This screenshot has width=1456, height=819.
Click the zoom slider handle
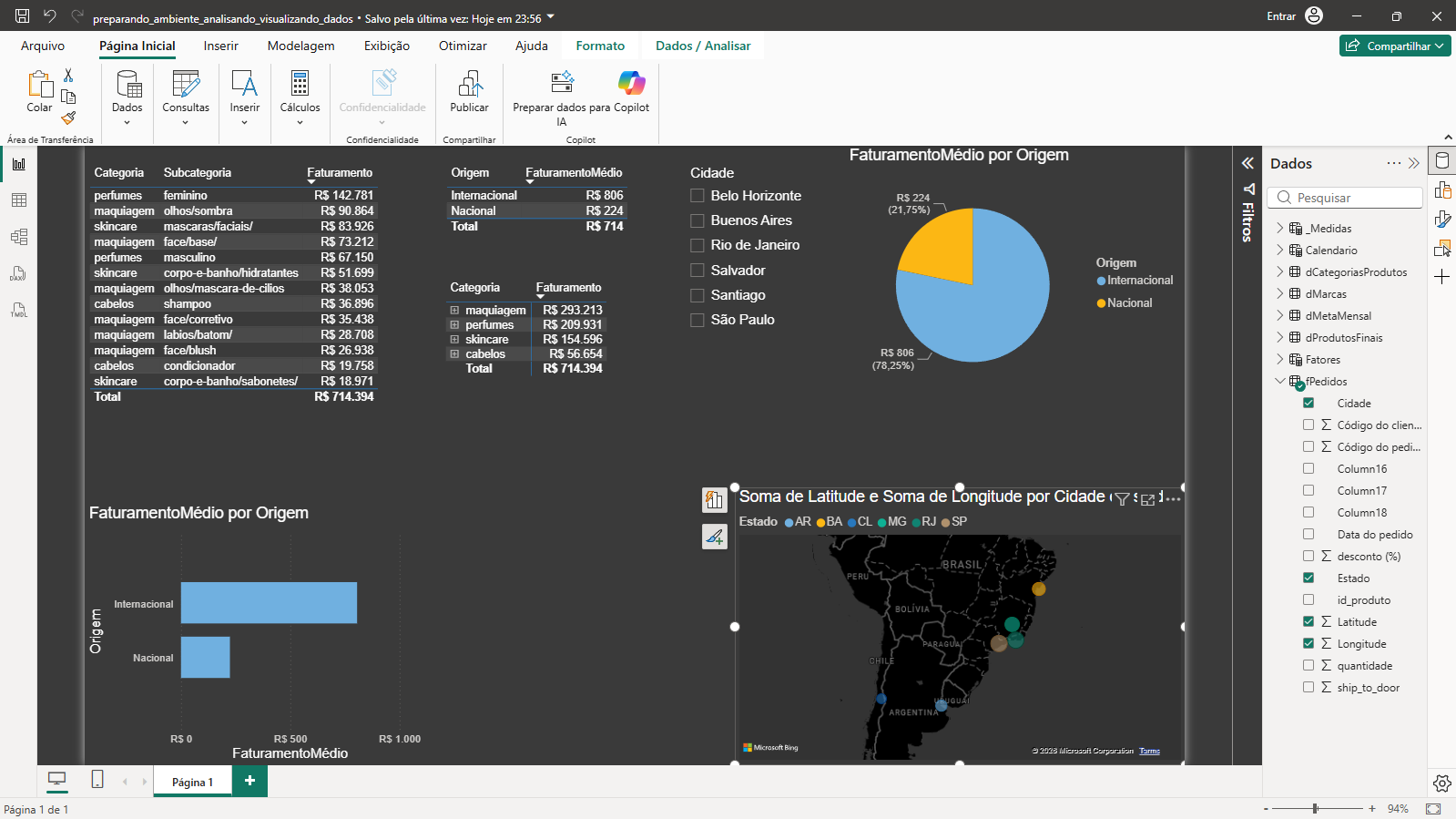1315,808
